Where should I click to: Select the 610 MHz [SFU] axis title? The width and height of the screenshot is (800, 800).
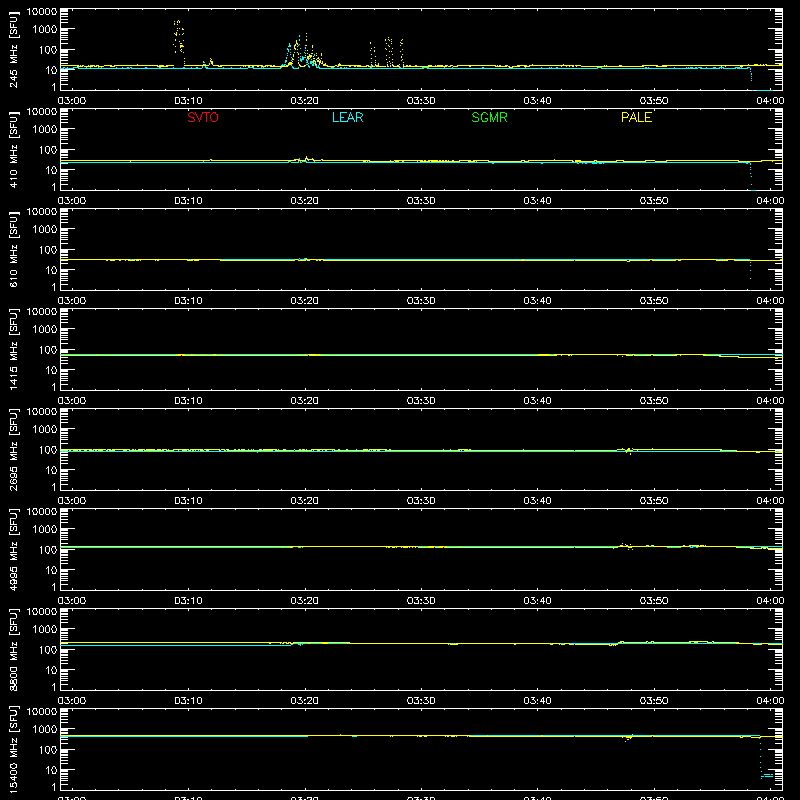[x=13, y=249]
